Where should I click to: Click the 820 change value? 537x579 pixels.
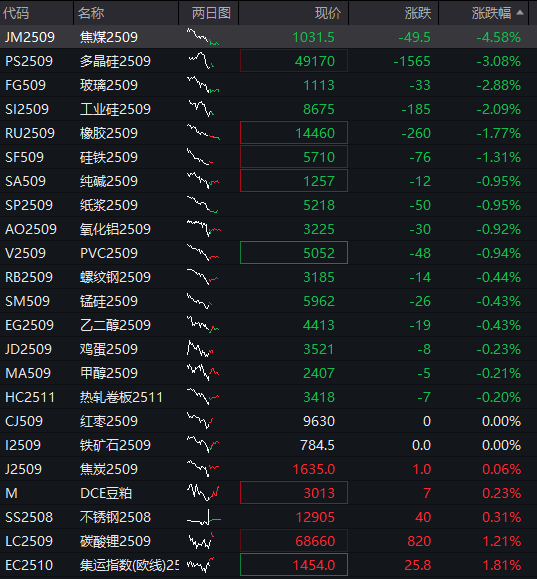click(419, 541)
